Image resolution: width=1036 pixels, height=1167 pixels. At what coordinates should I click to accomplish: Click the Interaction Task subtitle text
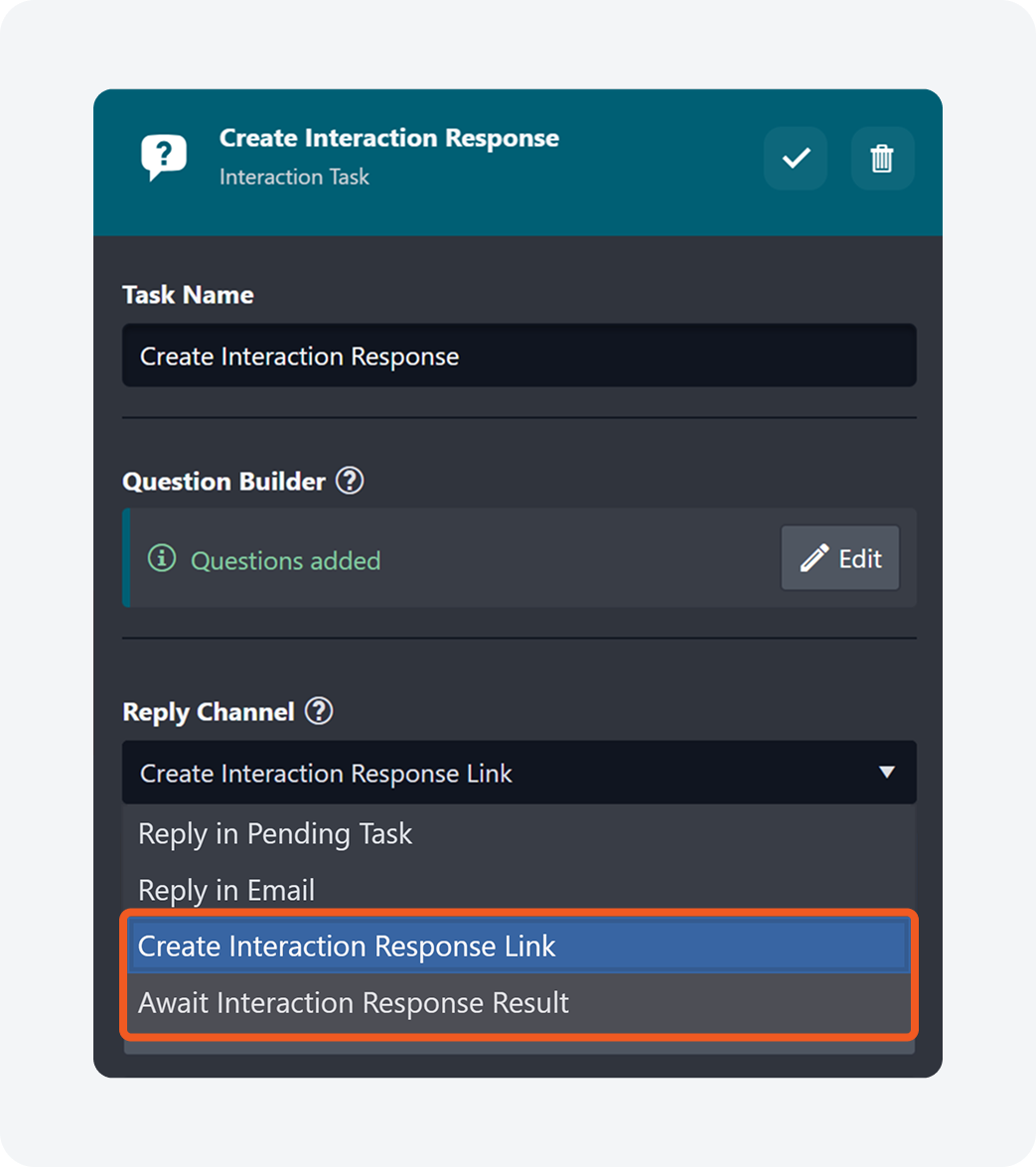tap(294, 177)
